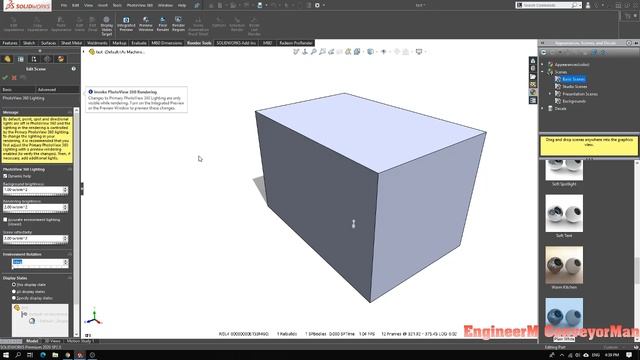This screenshot has height=360, width=640.
Task: Open the Preview Window tool
Action: point(146,24)
